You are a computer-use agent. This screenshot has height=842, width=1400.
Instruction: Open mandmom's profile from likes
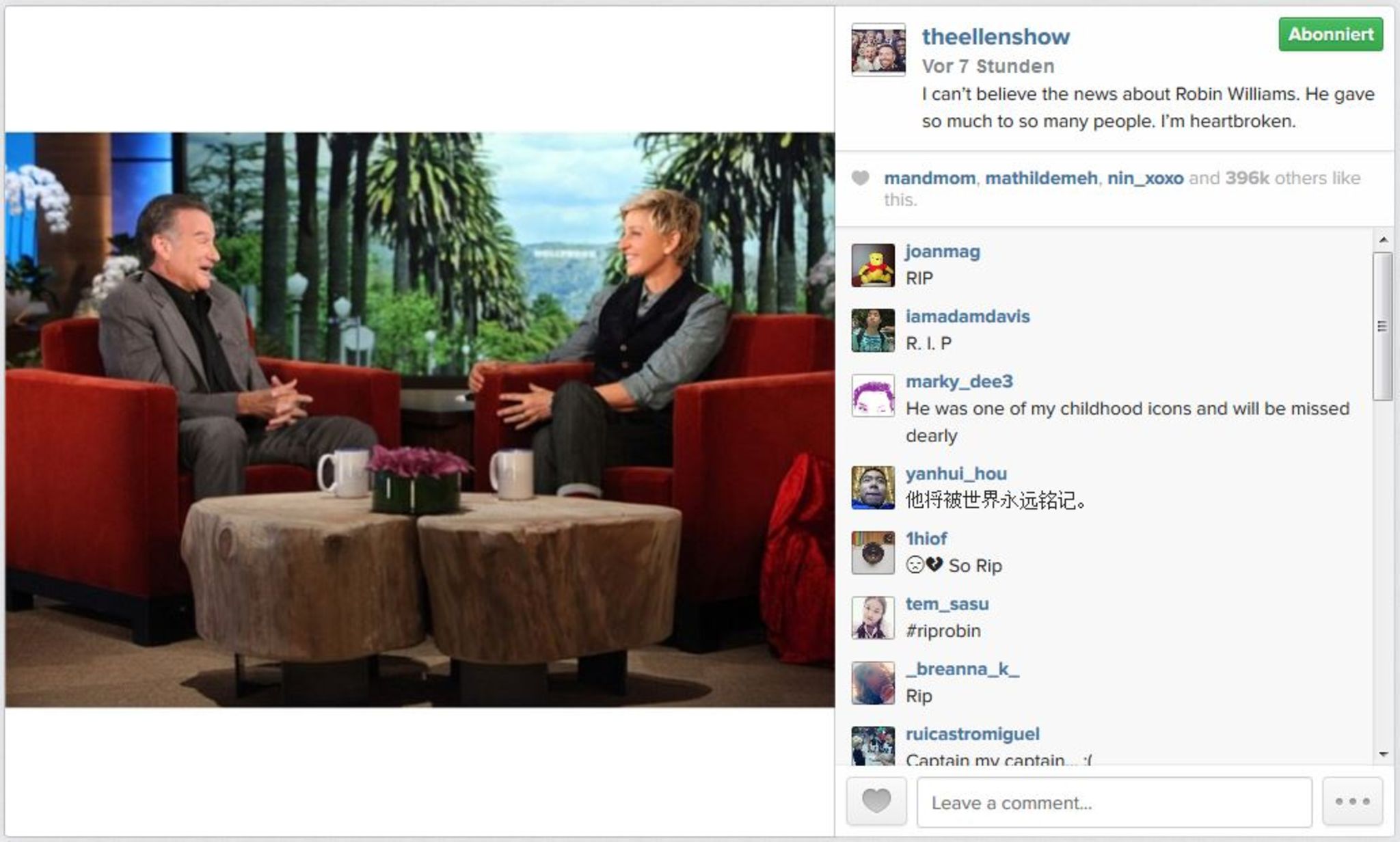pos(930,178)
